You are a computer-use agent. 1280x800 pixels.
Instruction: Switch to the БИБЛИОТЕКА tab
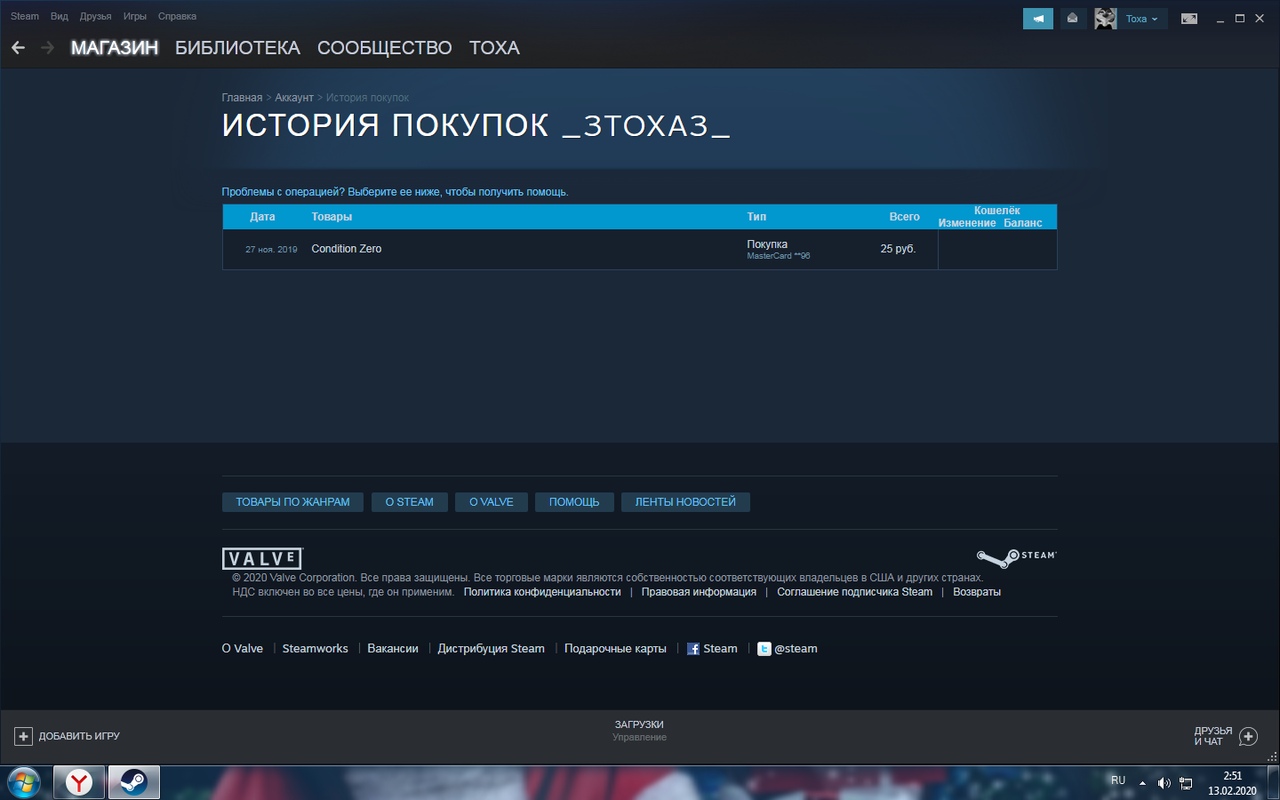tap(237, 48)
